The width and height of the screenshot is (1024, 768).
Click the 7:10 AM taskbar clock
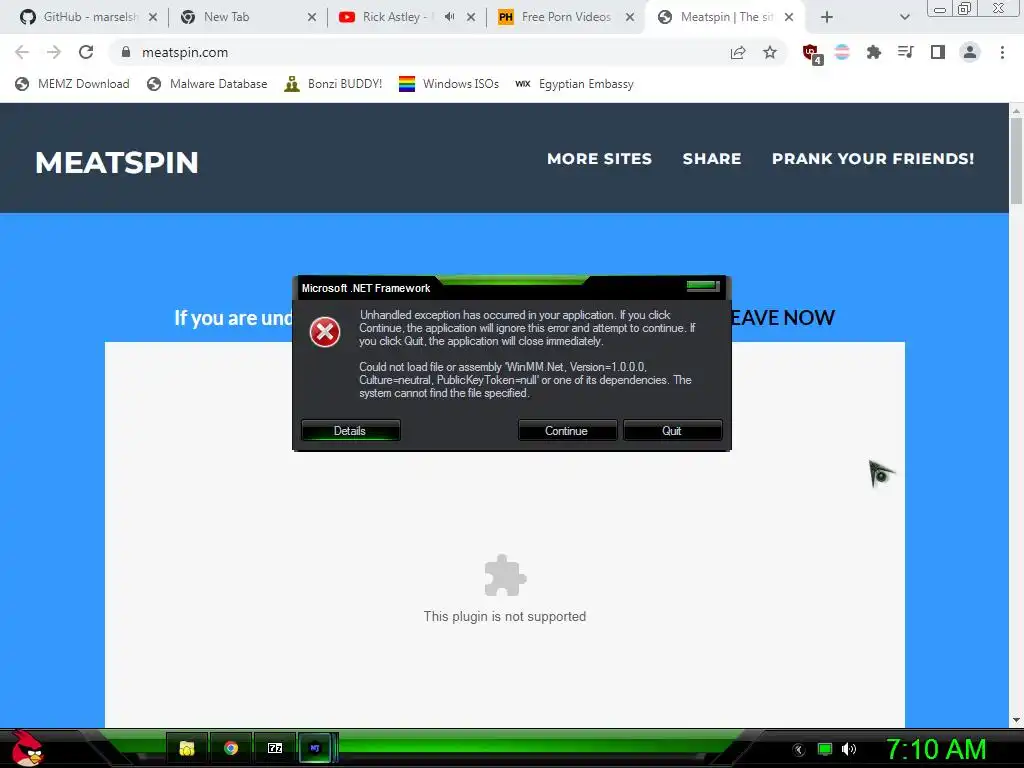936,749
